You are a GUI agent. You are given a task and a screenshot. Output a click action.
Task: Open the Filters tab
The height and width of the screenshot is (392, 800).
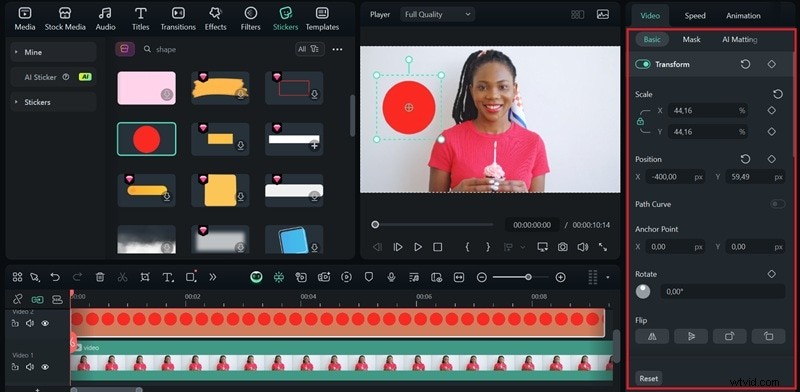[251, 19]
